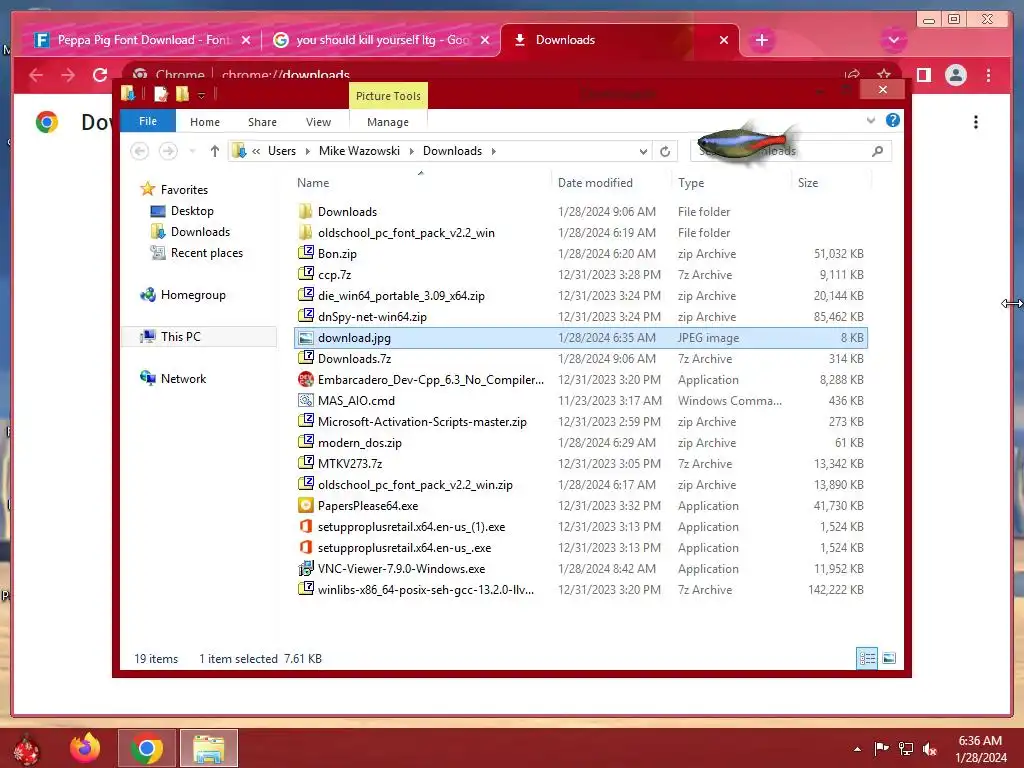Viewport: 1024px width, 768px height.
Task: Open Downloads page more actions menu
Action: tap(976, 122)
